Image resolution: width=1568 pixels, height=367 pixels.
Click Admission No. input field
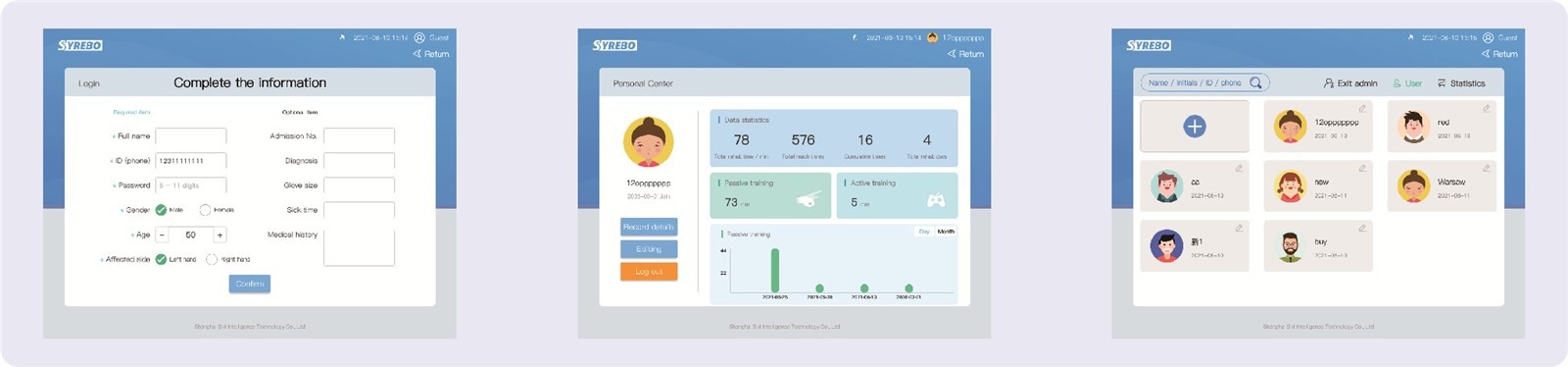point(359,136)
